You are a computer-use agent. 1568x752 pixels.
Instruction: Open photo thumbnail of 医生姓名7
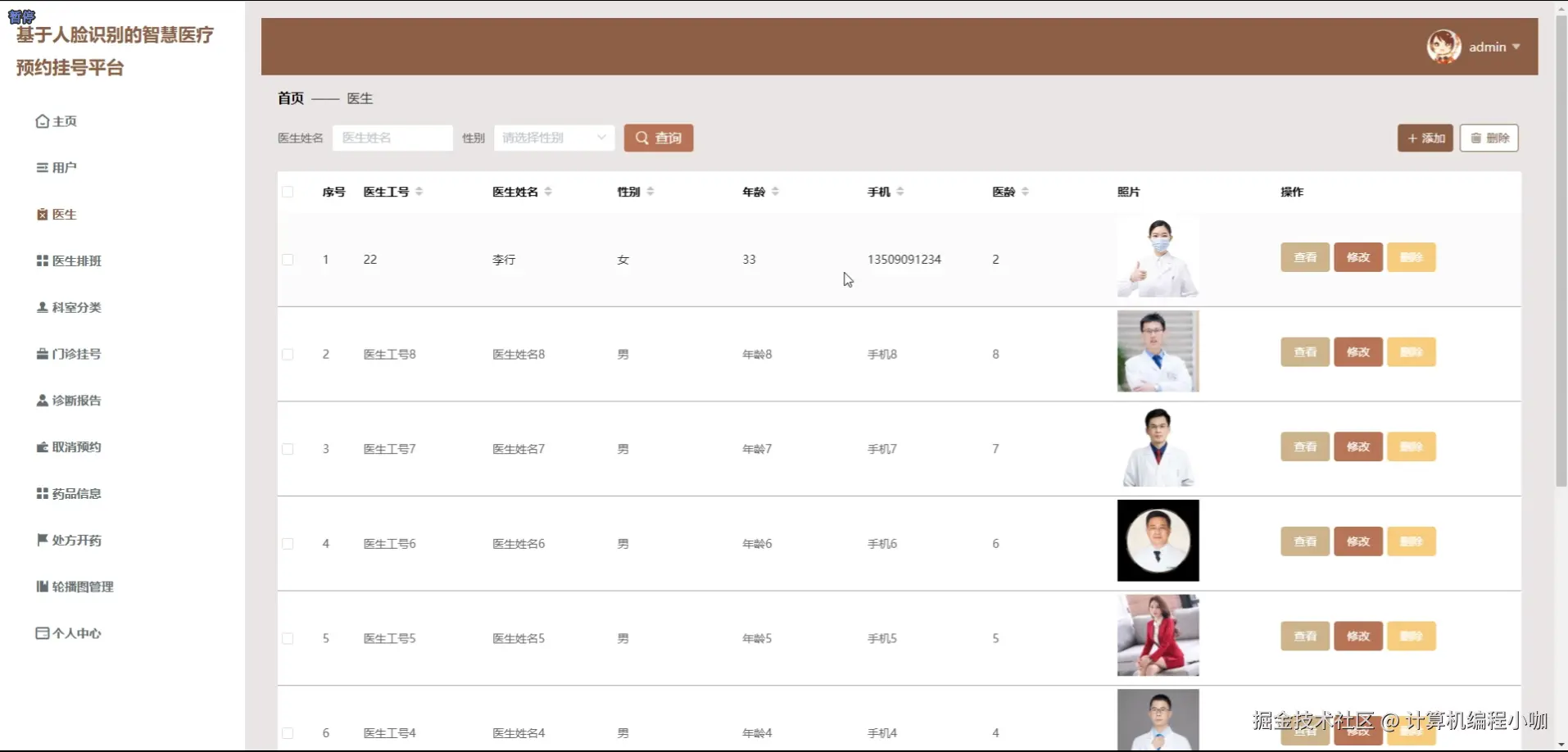(x=1158, y=446)
